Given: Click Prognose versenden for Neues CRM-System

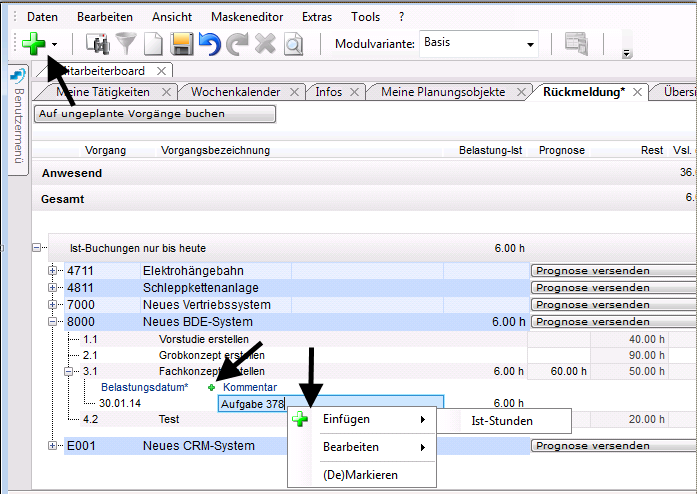Looking at the screenshot, I should click(x=613, y=446).
